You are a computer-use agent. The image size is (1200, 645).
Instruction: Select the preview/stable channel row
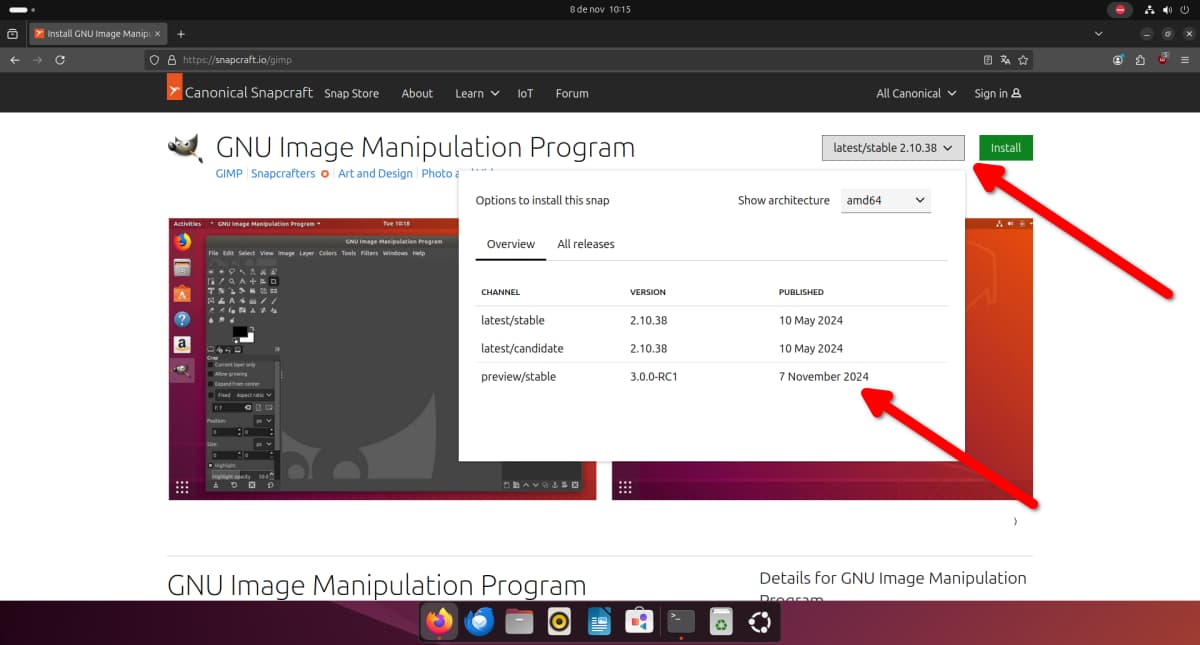[711, 376]
